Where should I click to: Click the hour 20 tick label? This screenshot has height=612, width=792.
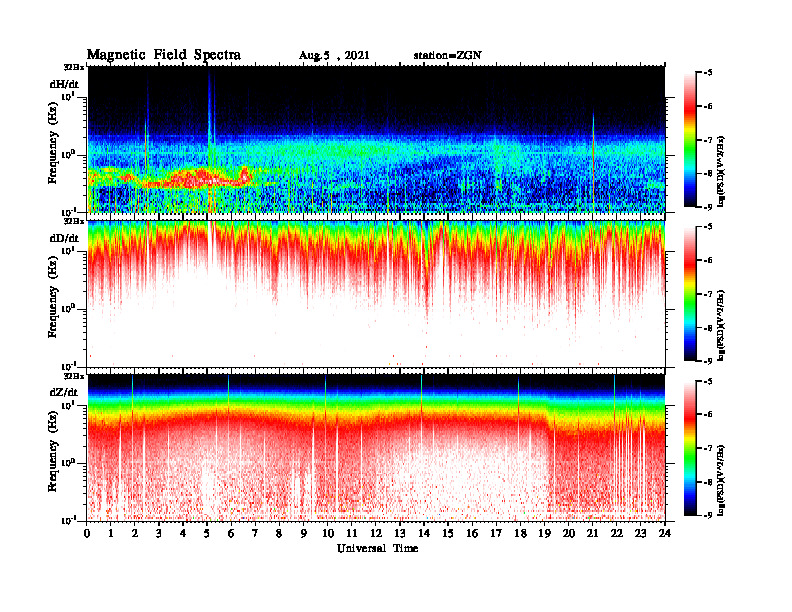pyautogui.click(x=568, y=534)
